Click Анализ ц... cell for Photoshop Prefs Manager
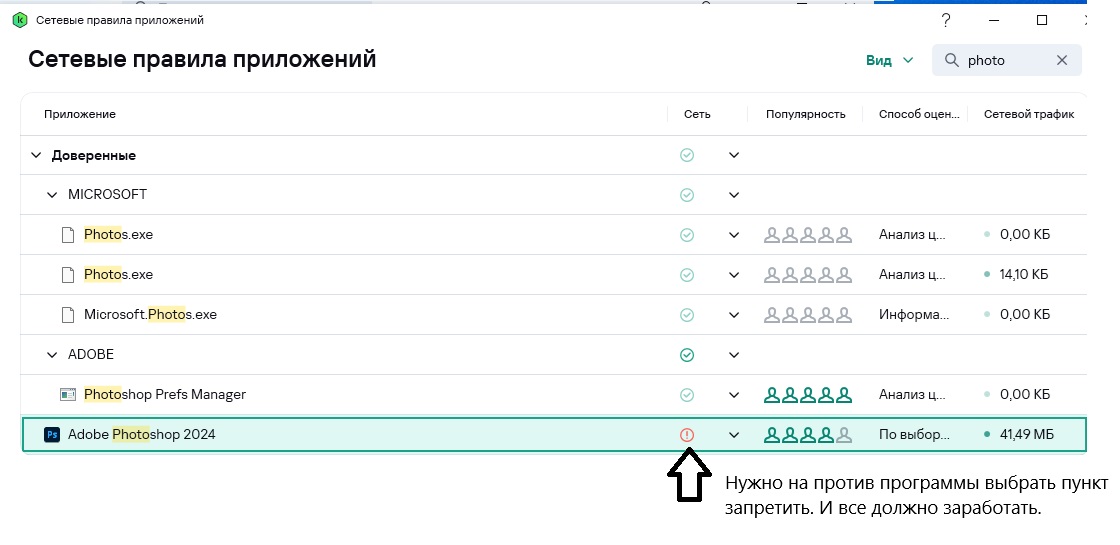Screen dimensions: 1120x545 pyautogui.click(x=913, y=394)
